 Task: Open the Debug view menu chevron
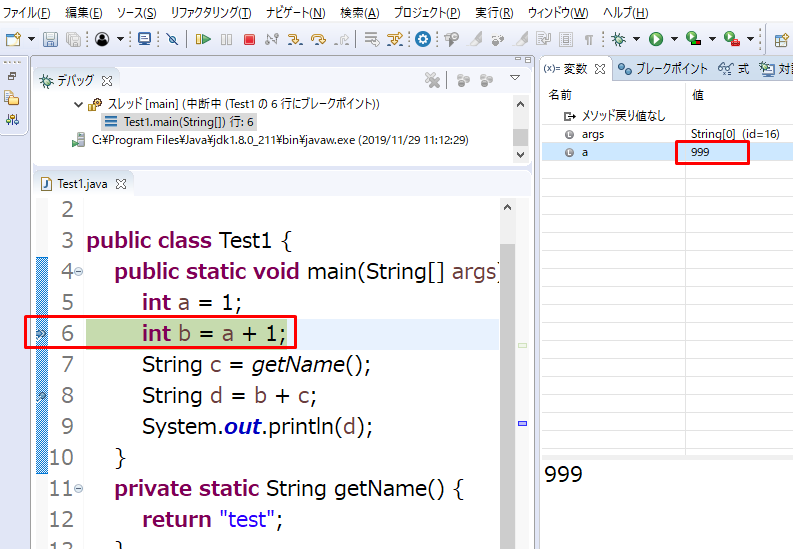pyautogui.click(x=515, y=79)
